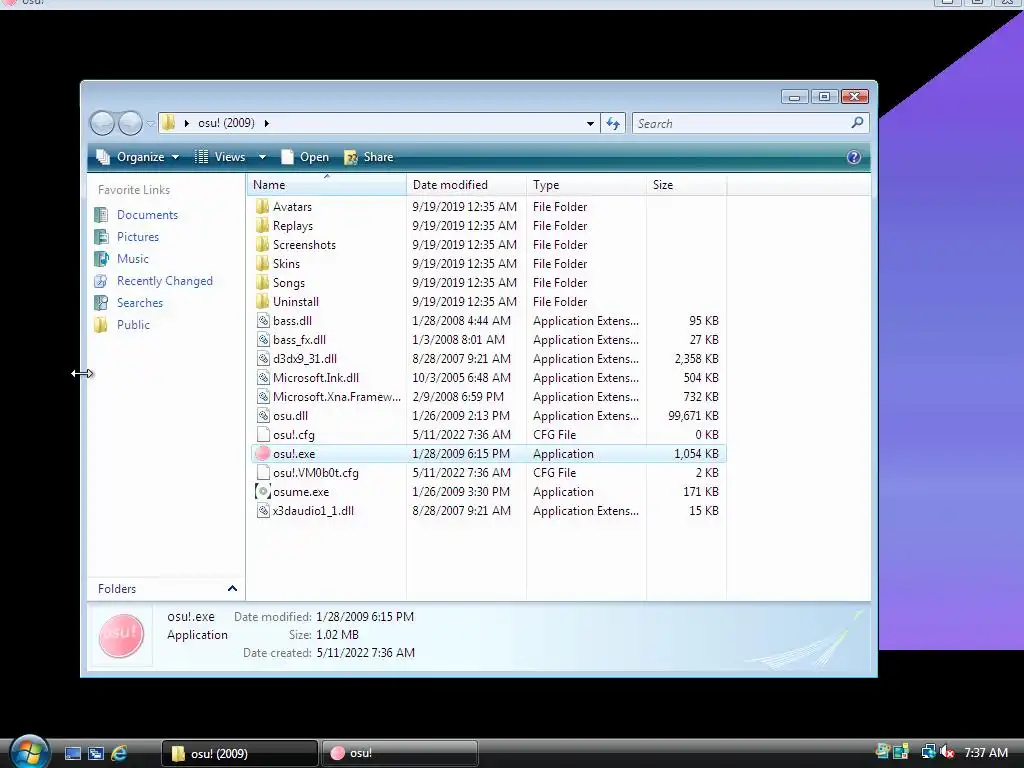Click the osu! preview thumbnail in details pane
This screenshot has height=768, width=1024.
point(121,635)
